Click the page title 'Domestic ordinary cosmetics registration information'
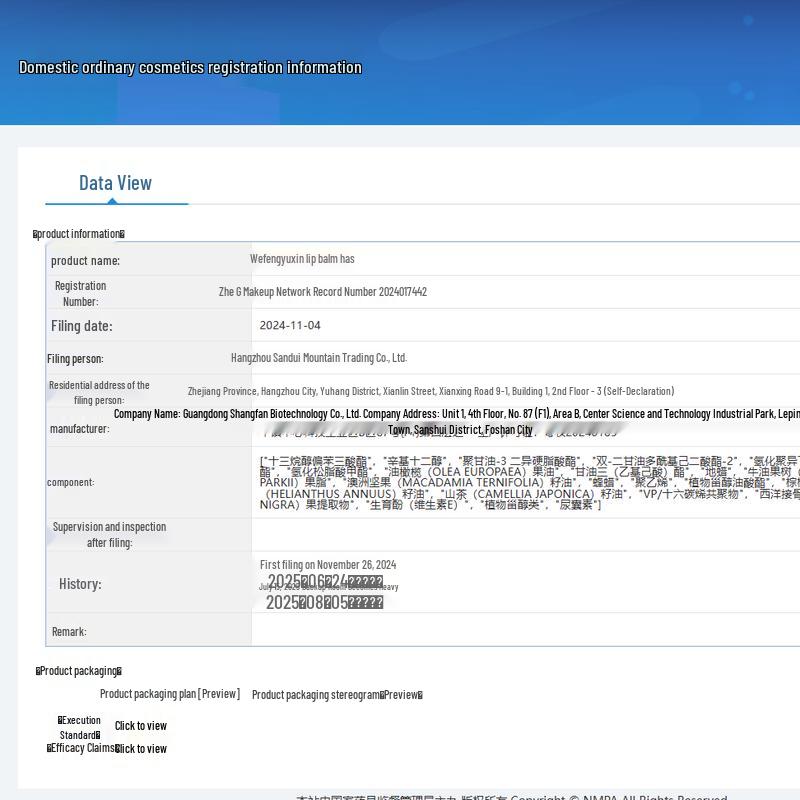This screenshot has width=800, height=800. (x=190, y=68)
